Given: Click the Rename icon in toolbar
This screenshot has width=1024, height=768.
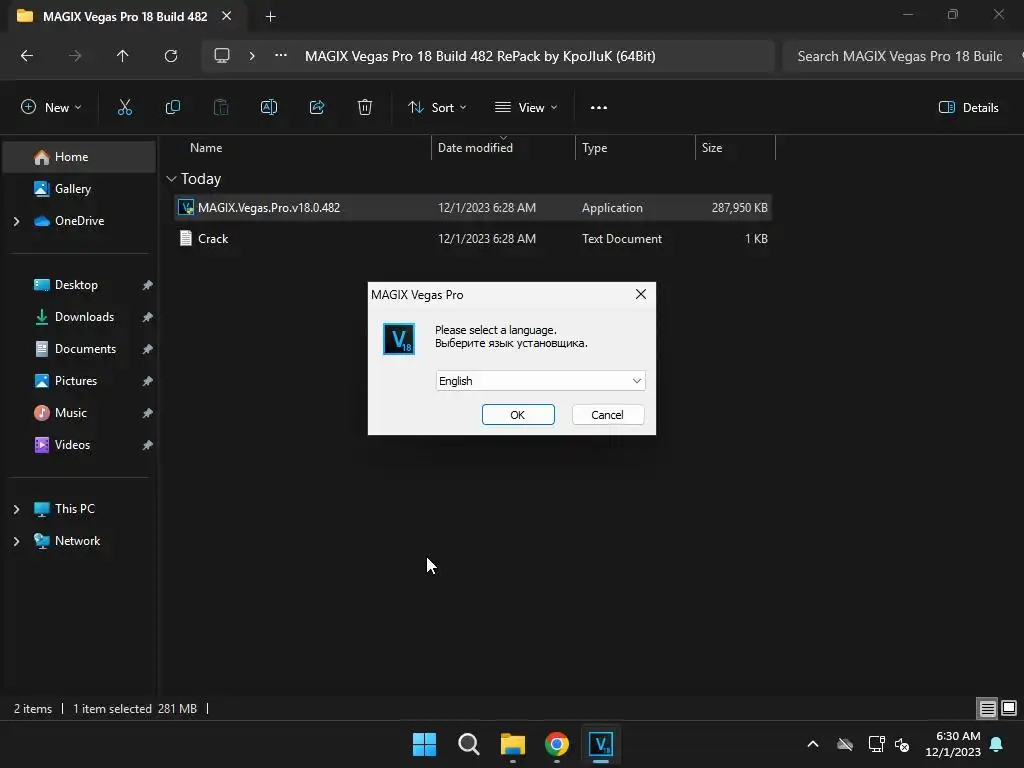Looking at the screenshot, I should tap(269, 108).
